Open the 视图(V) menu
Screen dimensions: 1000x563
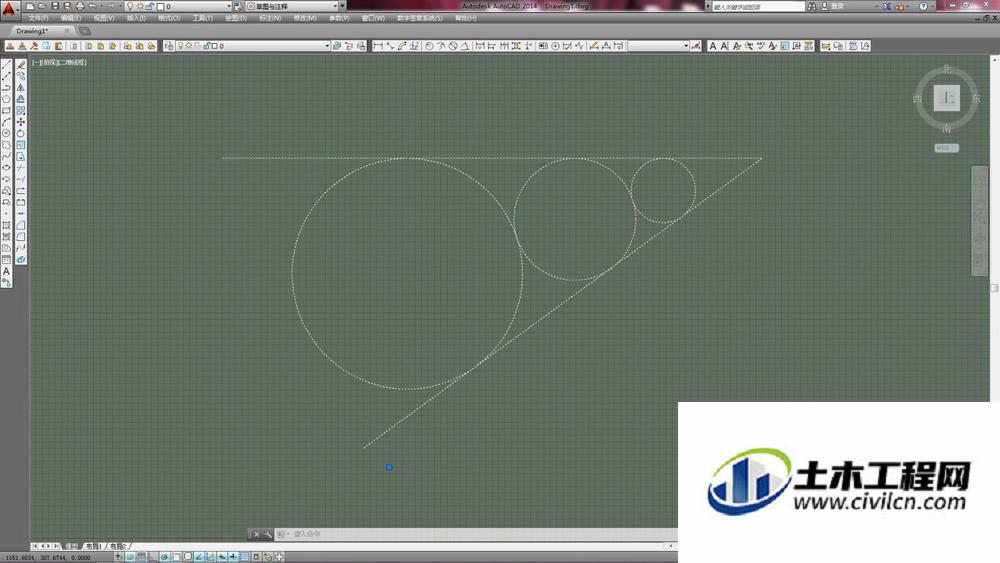pyautogui.click(x=104, y=18)
